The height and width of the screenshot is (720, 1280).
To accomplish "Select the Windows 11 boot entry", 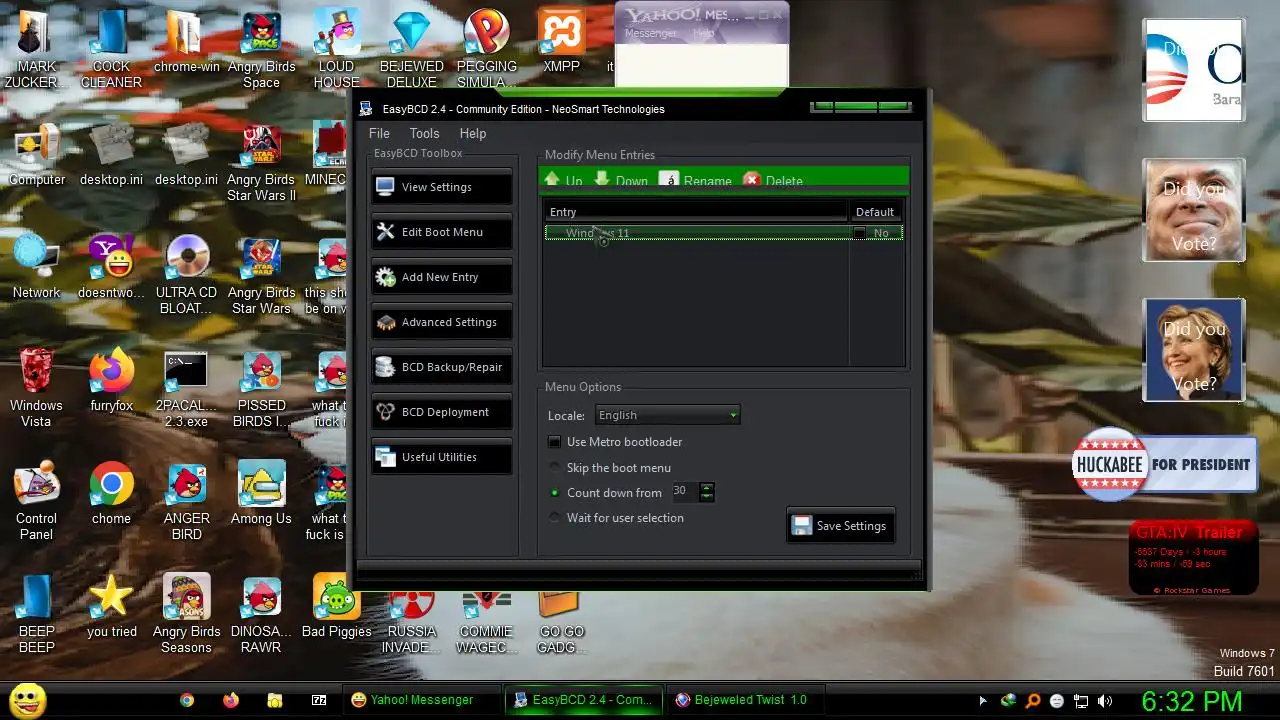I will (x=723, y=233).
